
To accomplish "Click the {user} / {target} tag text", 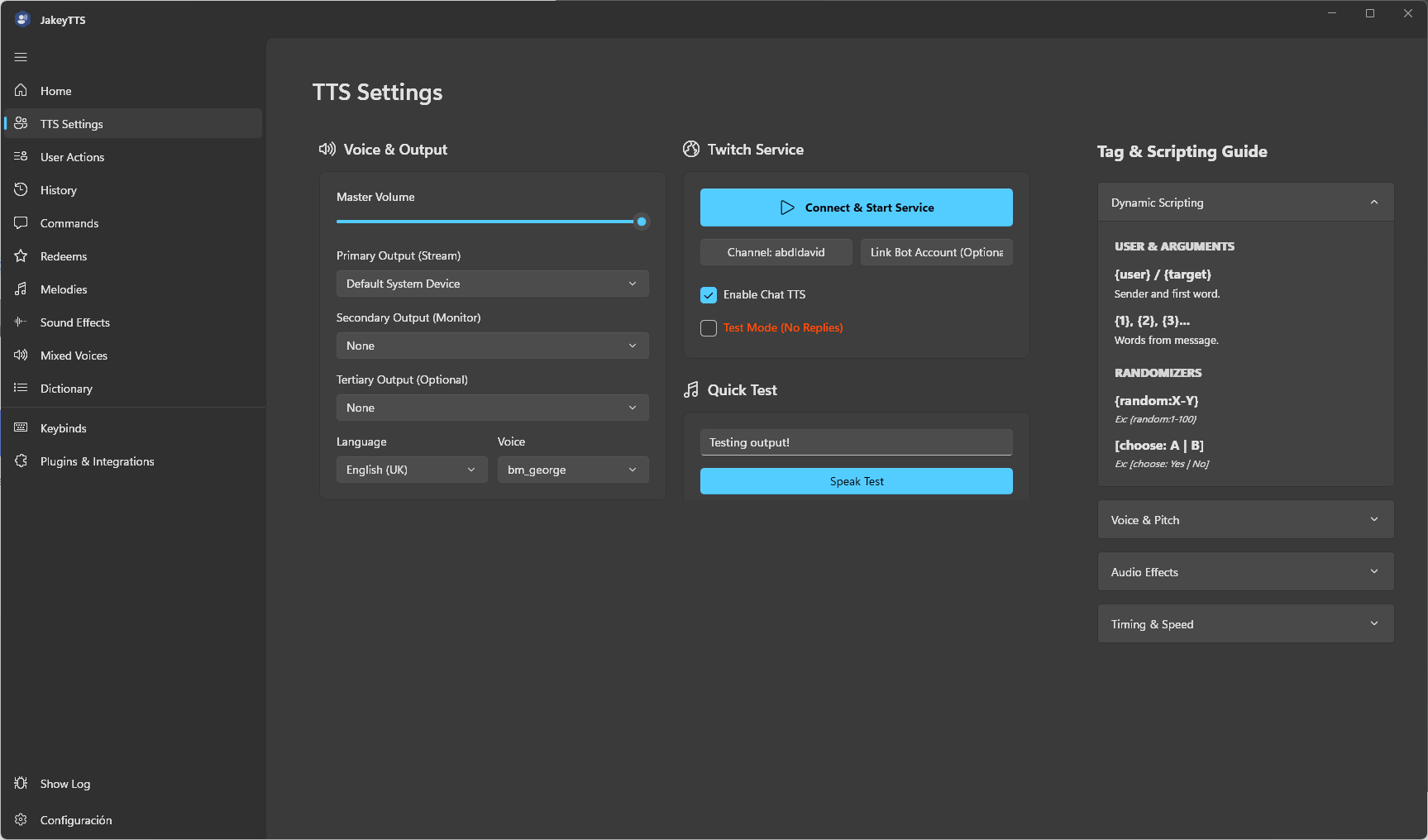I will coord(1162,274).
